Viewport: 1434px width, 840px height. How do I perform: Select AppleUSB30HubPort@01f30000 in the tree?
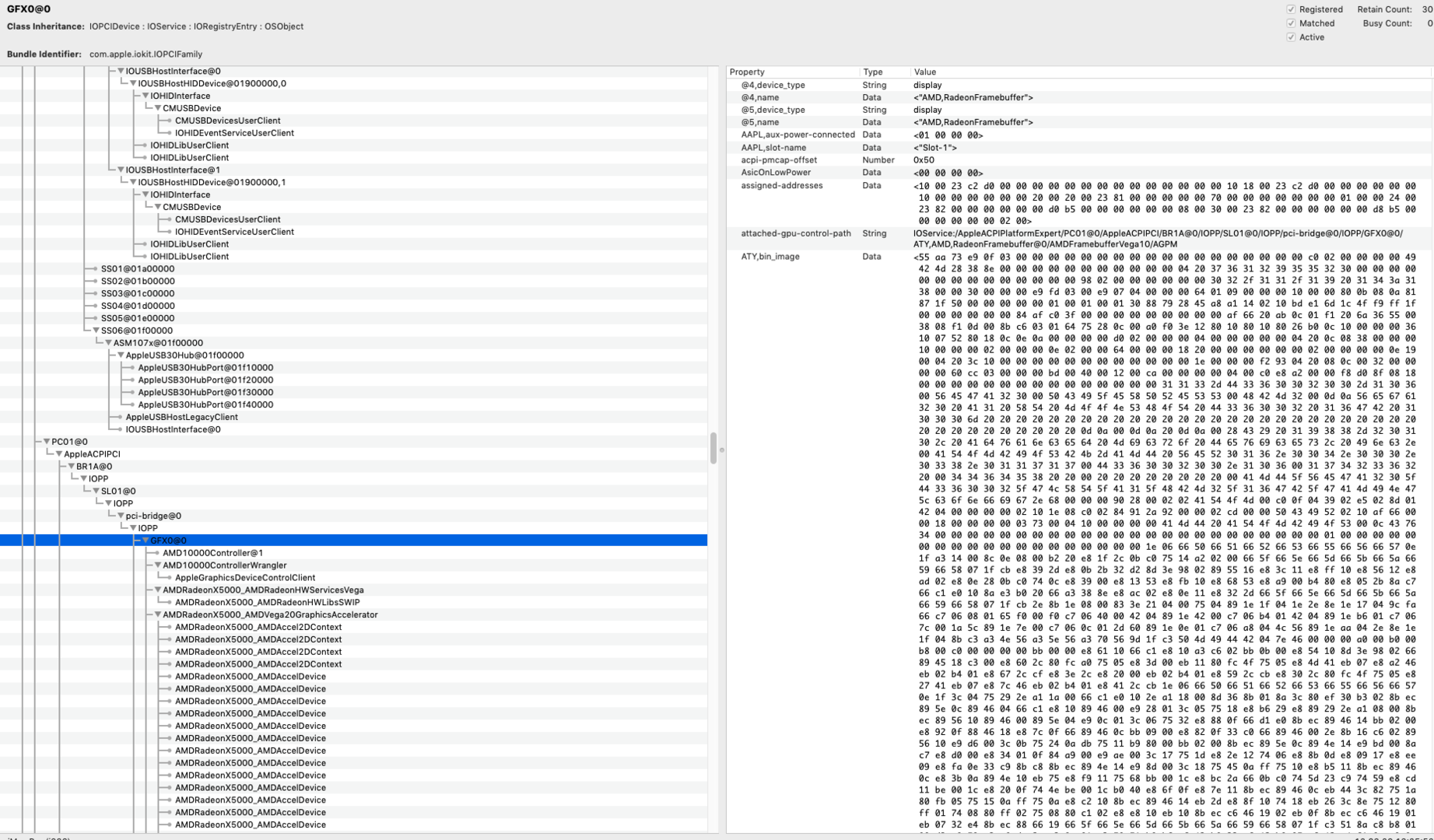(205, 393)
